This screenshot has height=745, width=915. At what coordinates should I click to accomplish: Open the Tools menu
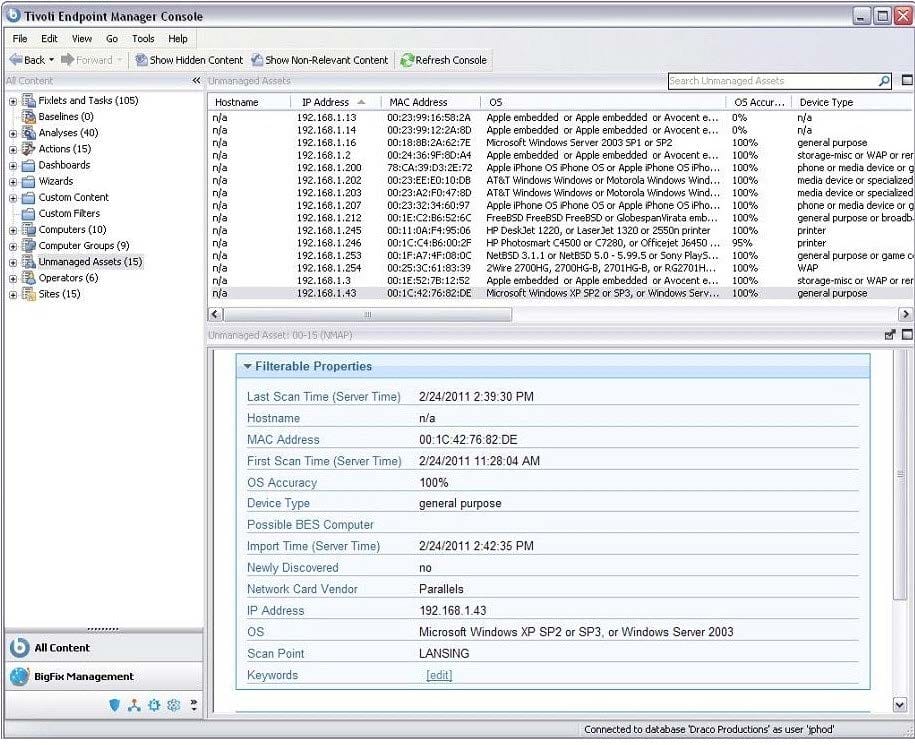pyautogui.click(x=143, y=39)
